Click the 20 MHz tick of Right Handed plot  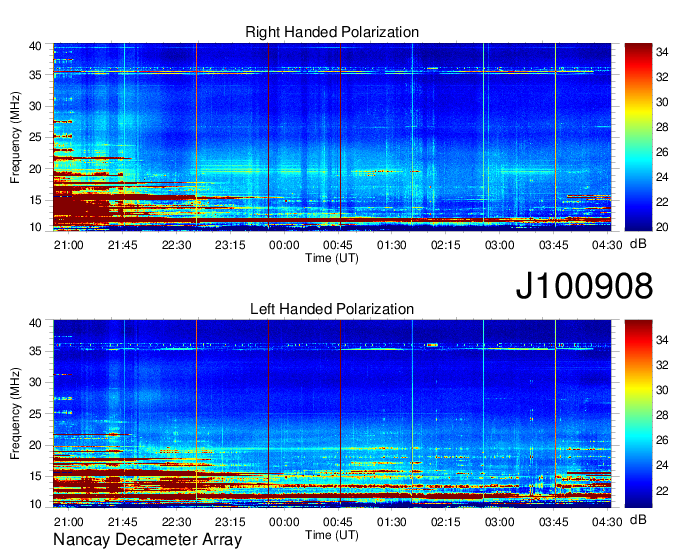tap(35, 169)
